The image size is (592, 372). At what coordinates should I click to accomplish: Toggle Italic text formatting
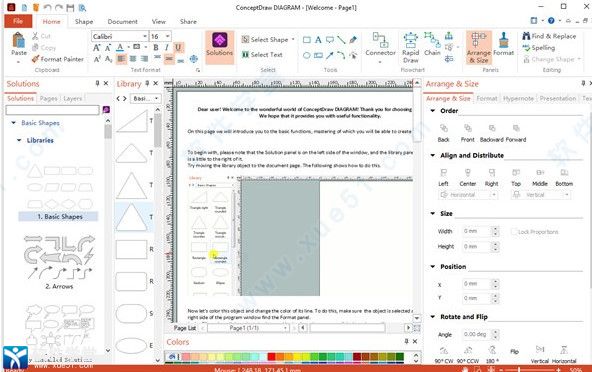(x=166, y=48)
